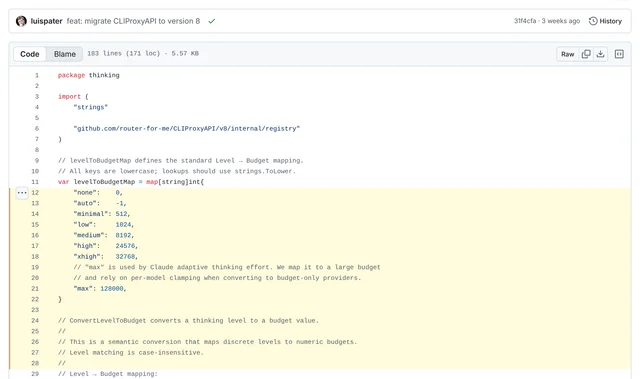Open commit hash 31f4cfa
Viewport: 640px width, 379px height.
tap(525, 21)
